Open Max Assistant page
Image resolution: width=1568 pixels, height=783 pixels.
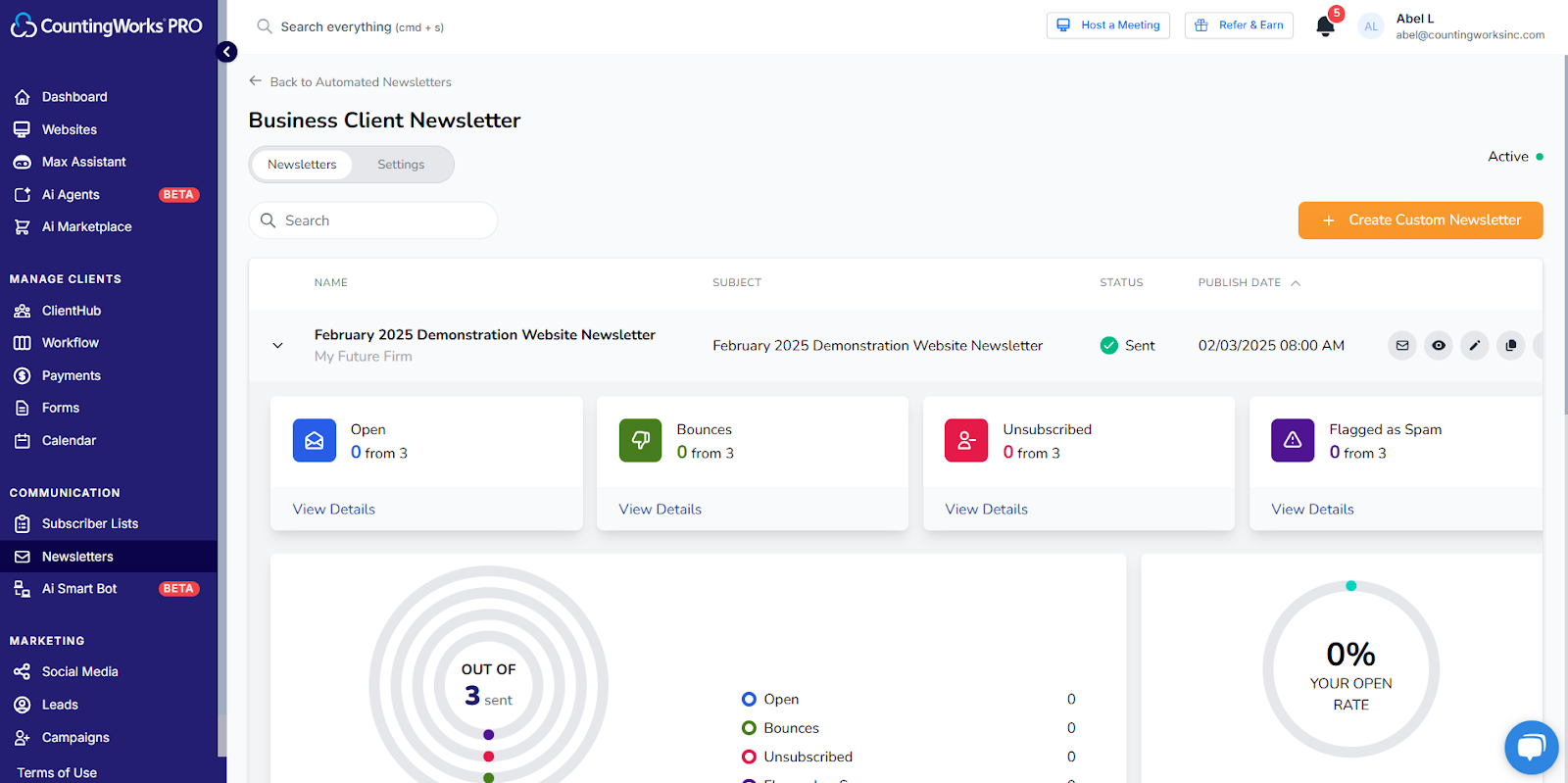83,162
